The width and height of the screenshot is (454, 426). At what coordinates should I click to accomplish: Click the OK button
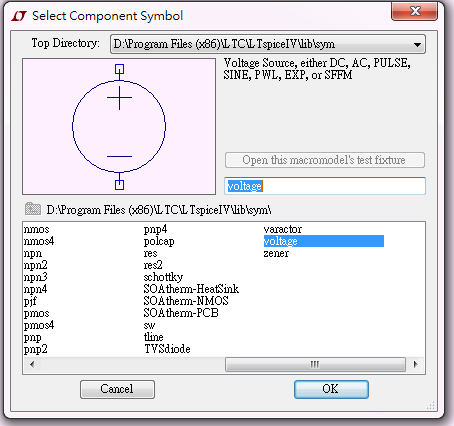tap(331, 389)
